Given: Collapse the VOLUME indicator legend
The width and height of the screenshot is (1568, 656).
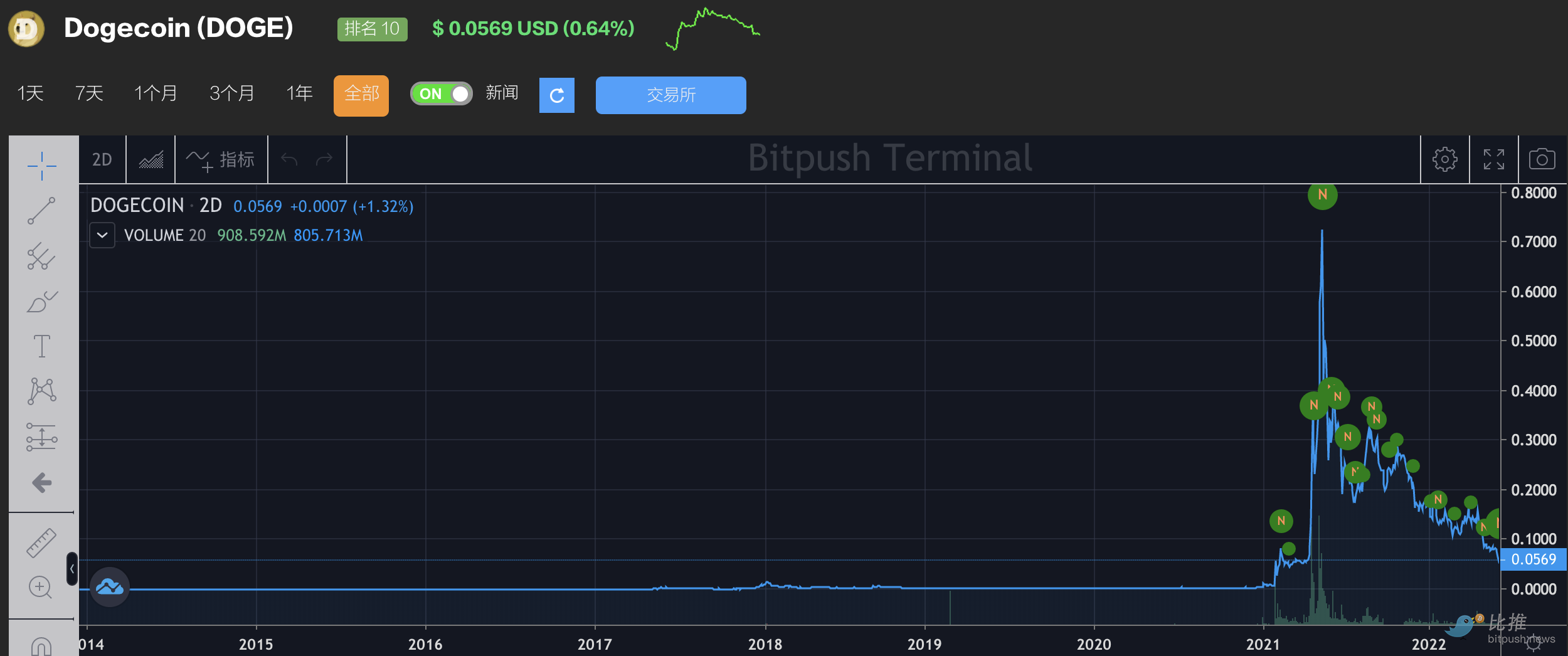Looking at the screenshot, I should [102, 236].
